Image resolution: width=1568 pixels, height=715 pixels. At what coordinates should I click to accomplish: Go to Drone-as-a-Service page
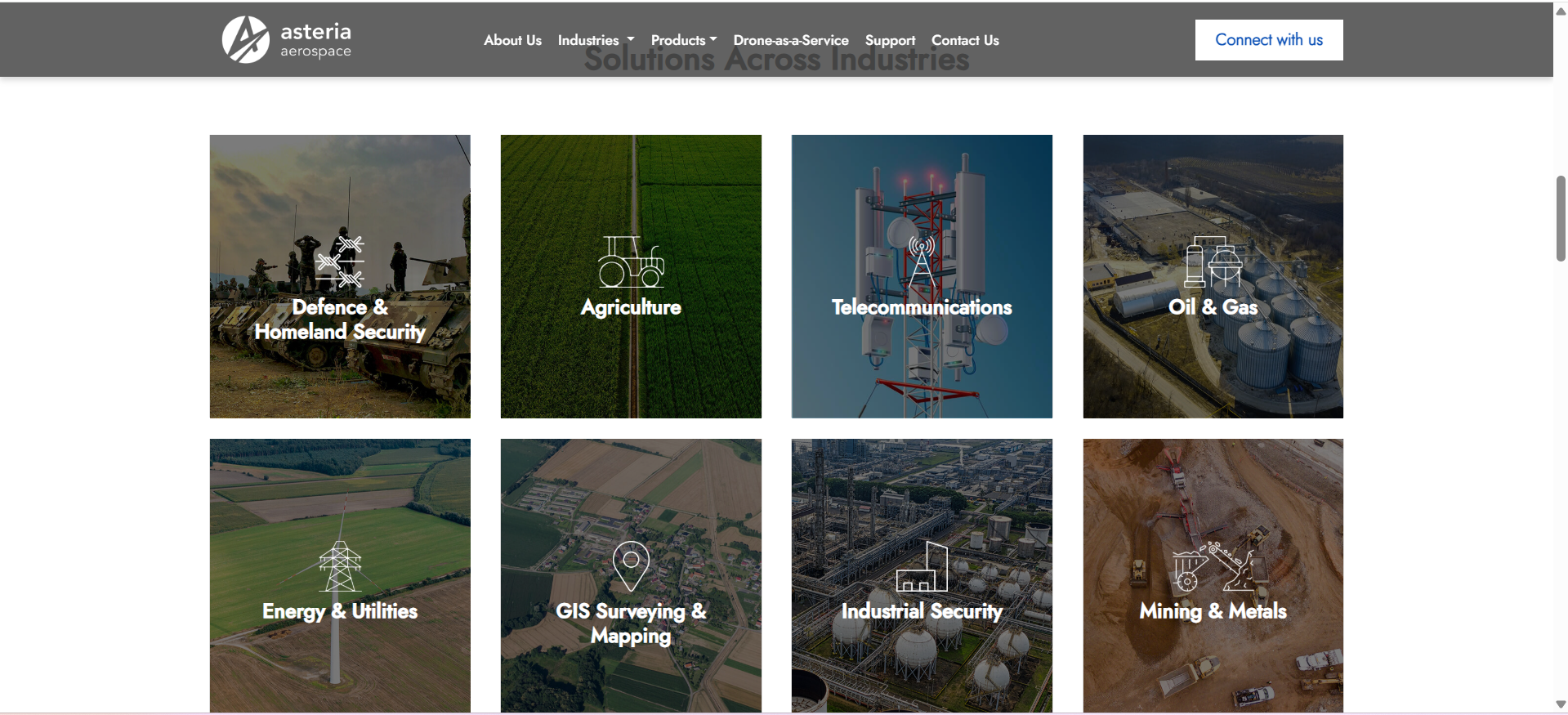[791, 40]
